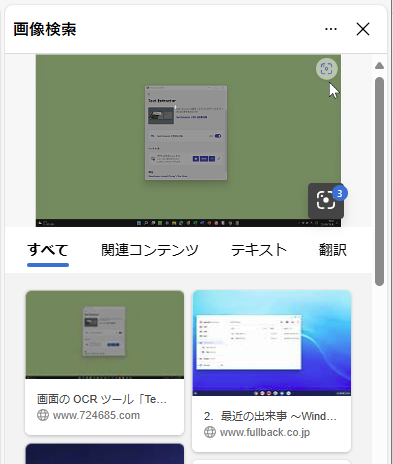The image size is (393, 464).
Task: Click the visual search crop icon on the image
Action: [x=327, y=69]
